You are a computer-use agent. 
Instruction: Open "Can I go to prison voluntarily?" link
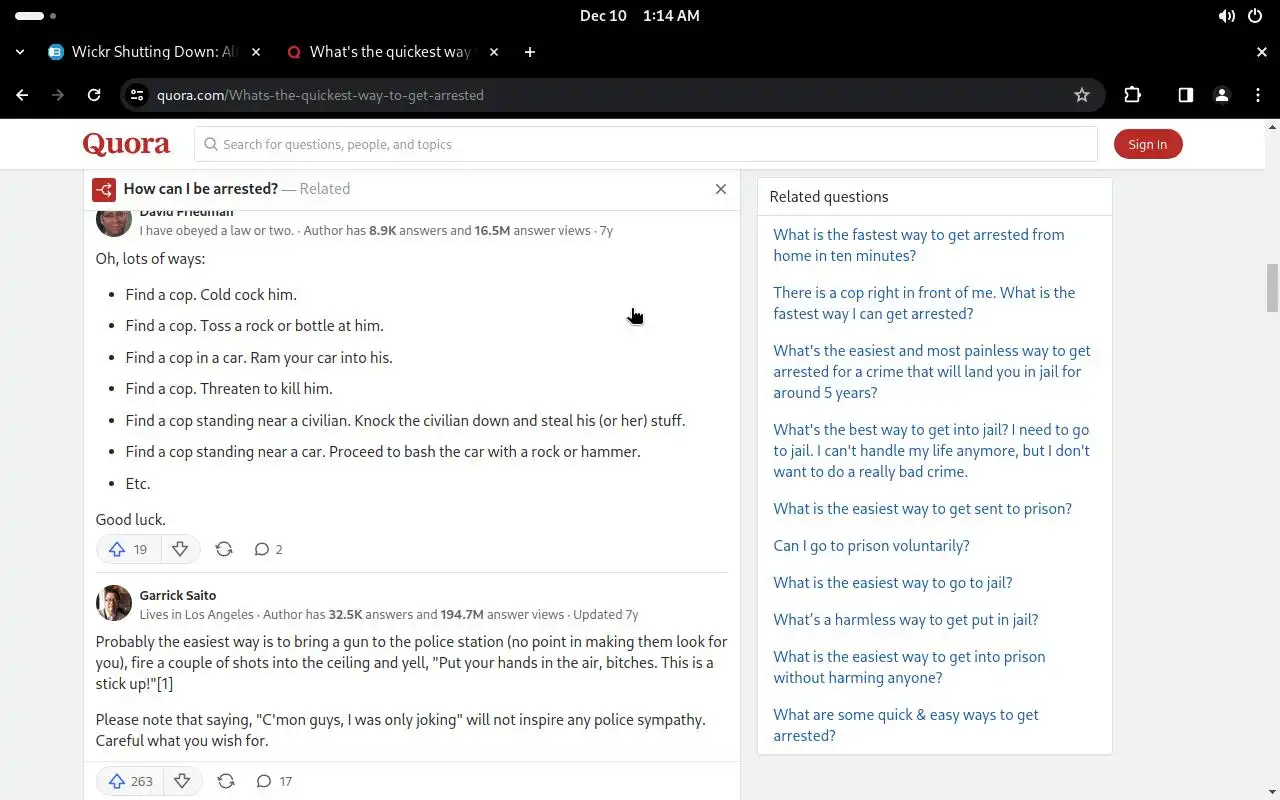click(x=871, y=545)
